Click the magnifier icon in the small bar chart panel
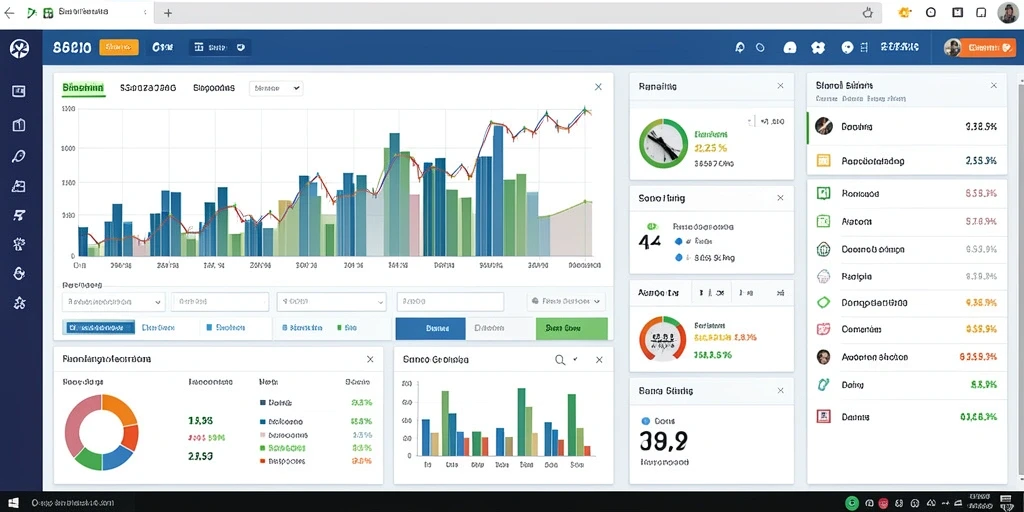 [x=560, y=360]
